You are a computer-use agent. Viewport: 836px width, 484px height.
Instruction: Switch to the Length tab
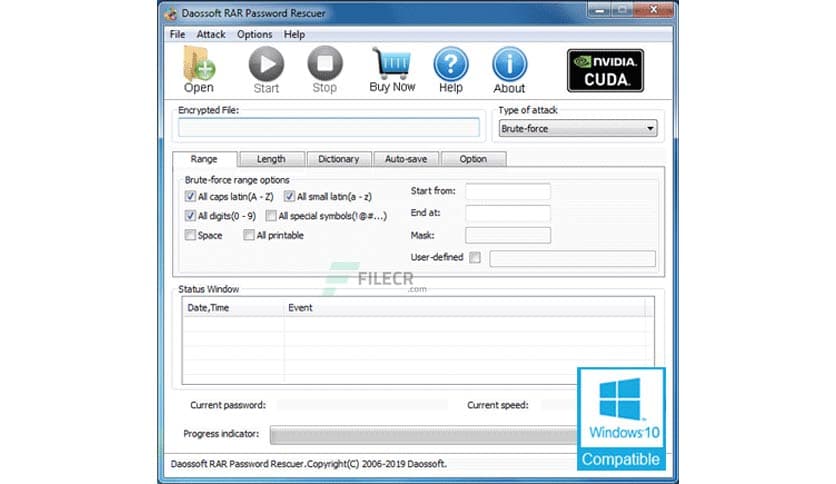[271, 159]
